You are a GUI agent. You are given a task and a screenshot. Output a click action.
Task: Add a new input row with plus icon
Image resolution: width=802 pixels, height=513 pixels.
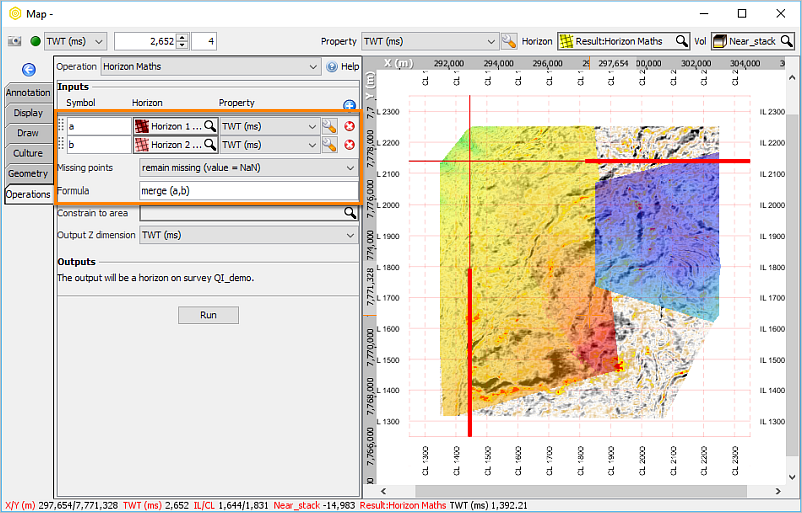click(349, 105)
